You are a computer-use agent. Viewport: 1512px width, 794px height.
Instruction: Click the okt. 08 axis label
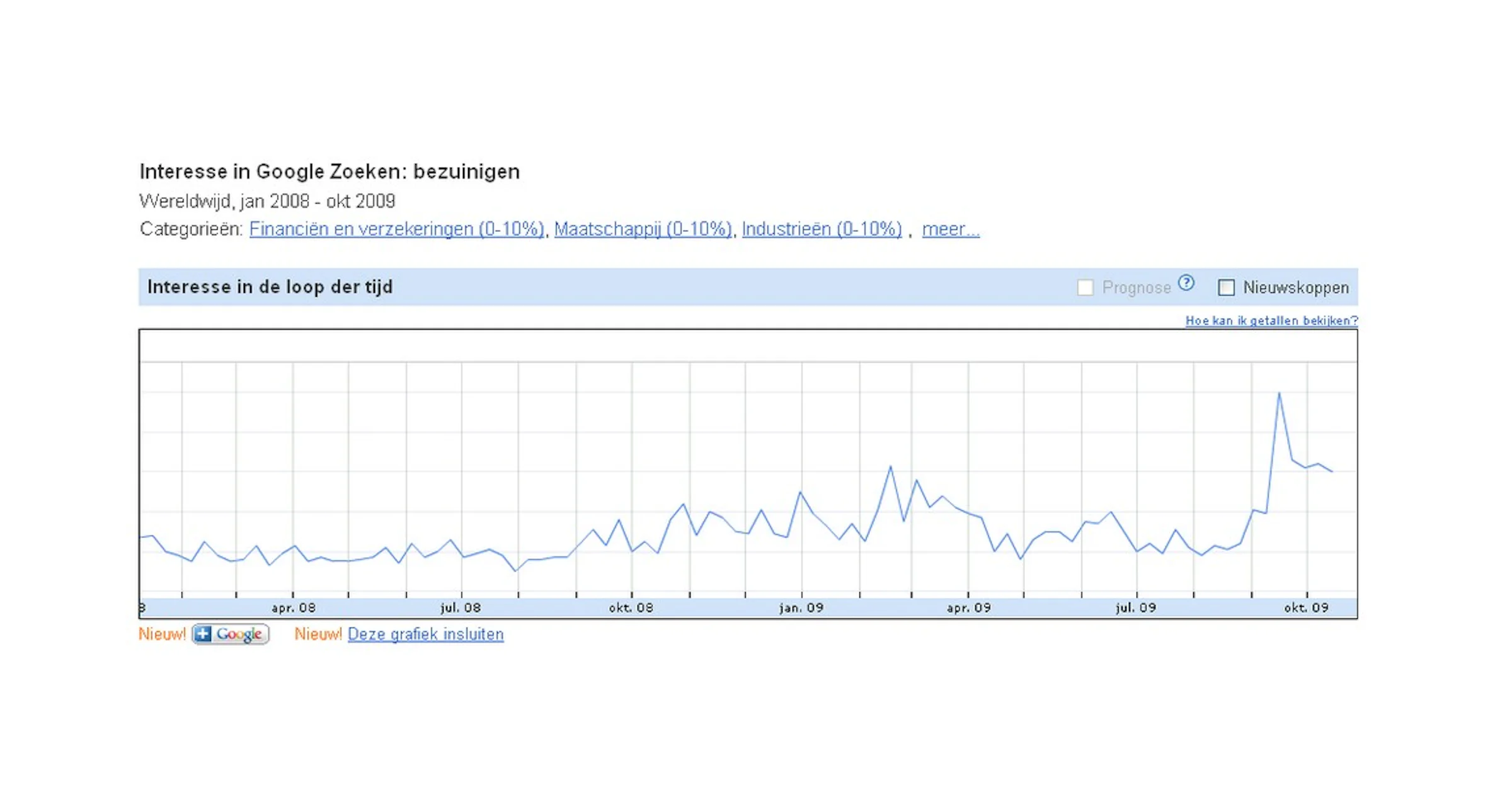[x=631, y=608]
